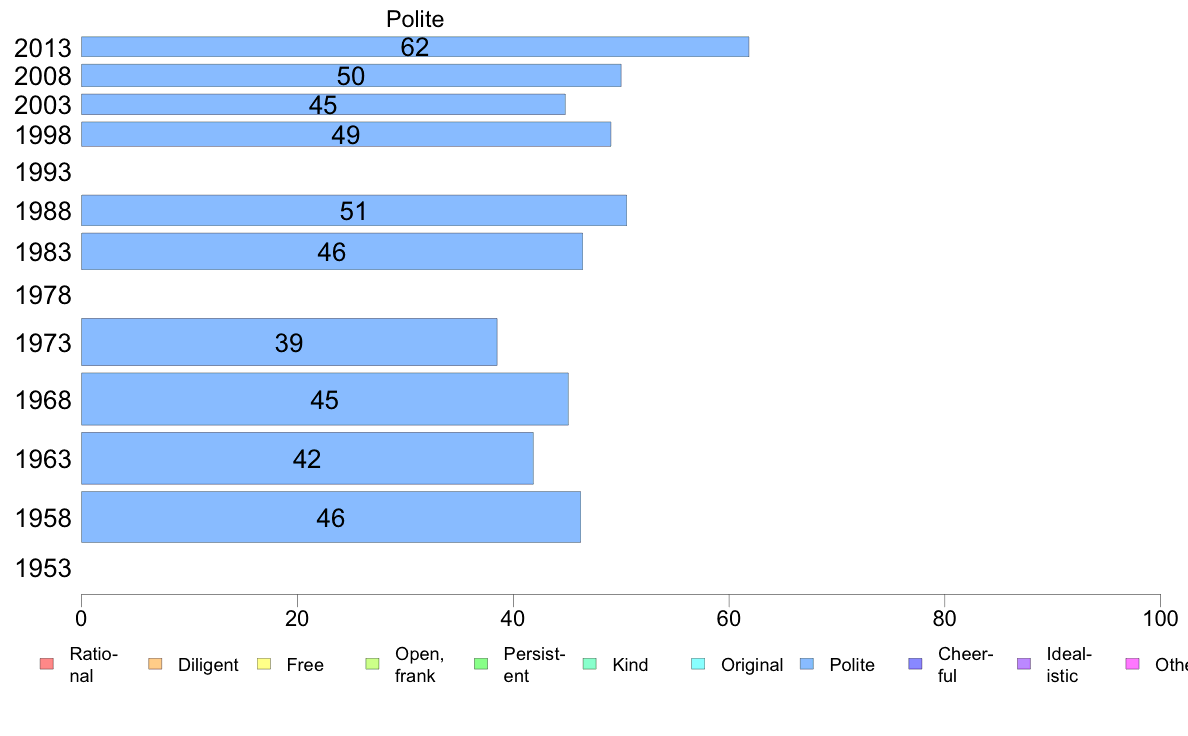This screenshot has height=736, width=1188.
Task: Select the yellow Free legend swatch
Action: click(x=264, y=665)
